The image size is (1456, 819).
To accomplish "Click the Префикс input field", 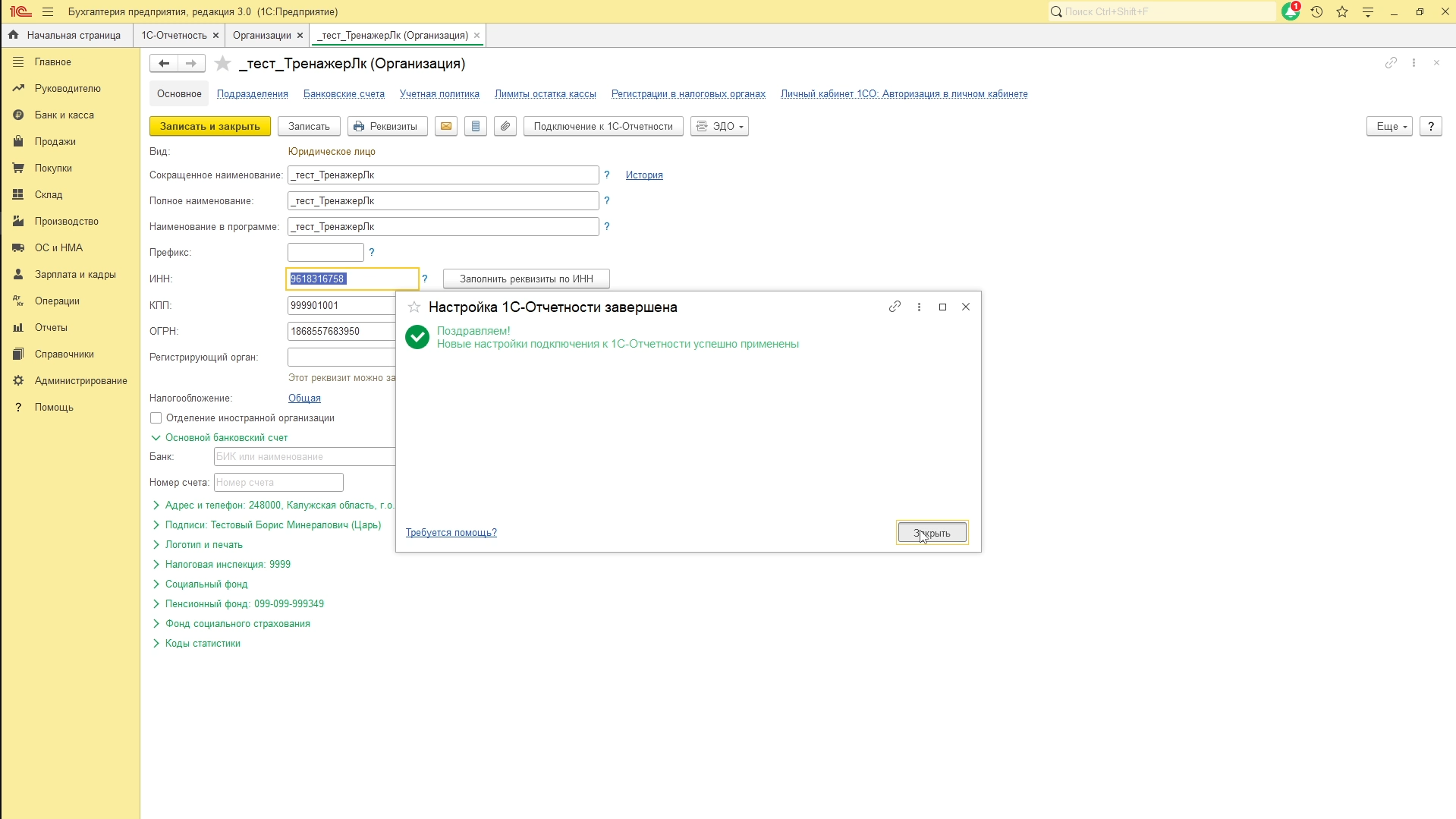I will tap(325, 252).
